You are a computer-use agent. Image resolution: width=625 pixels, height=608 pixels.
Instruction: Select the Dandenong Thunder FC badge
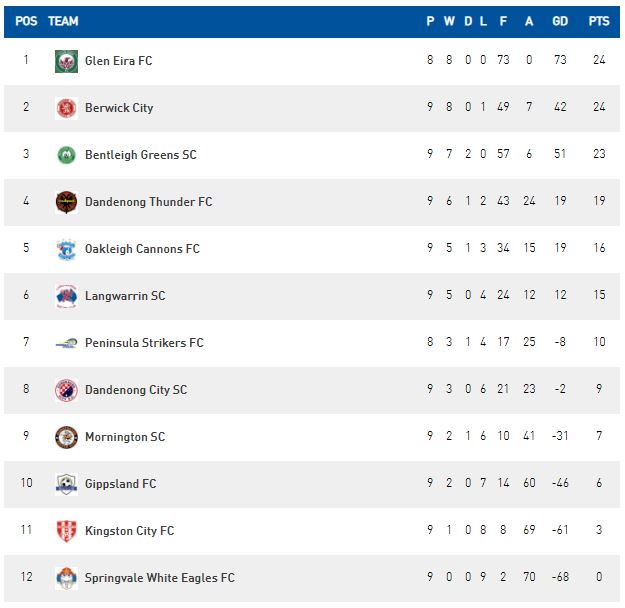coord(66,202)
